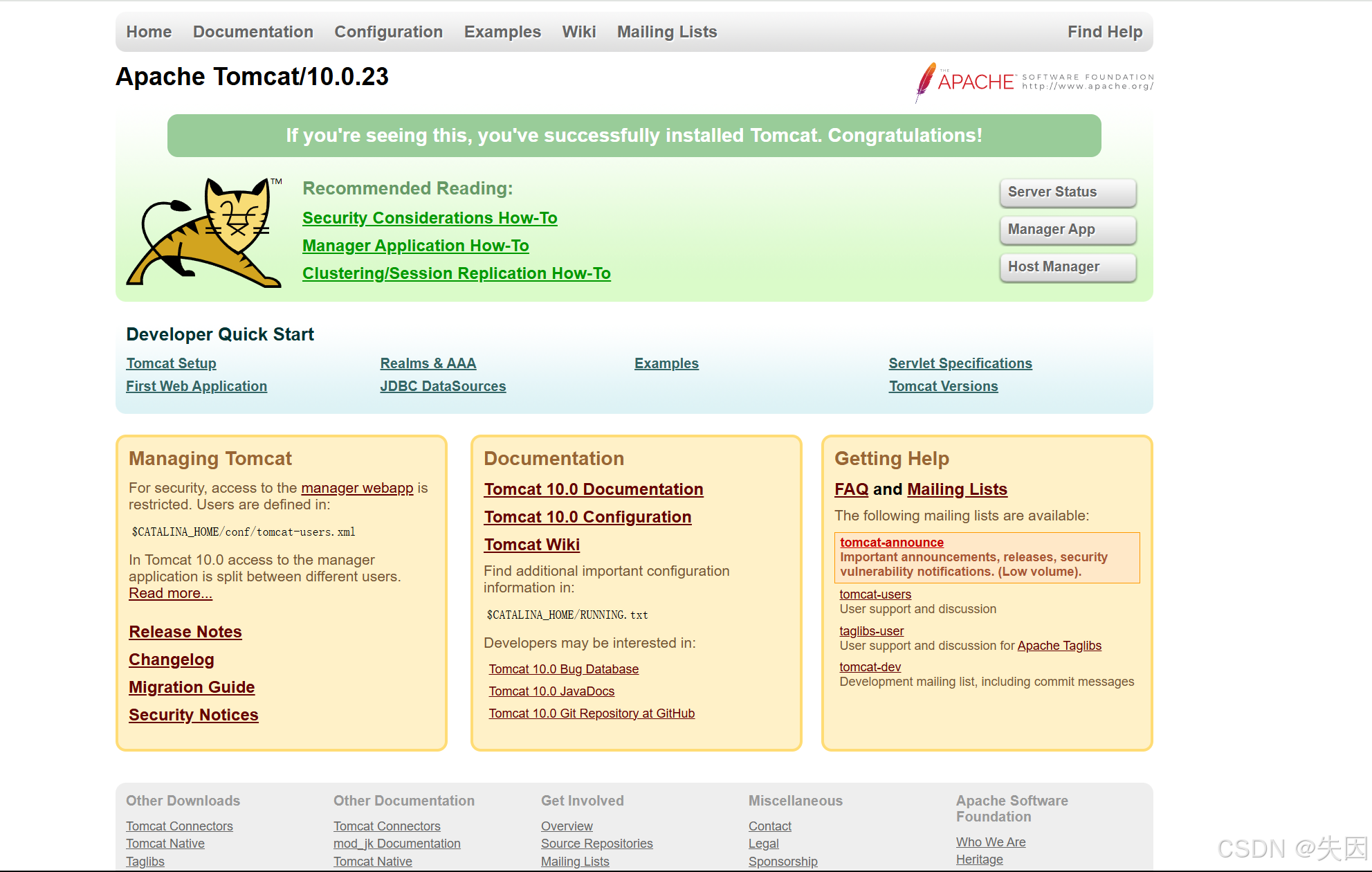This screenshot has height=872, width=1372.
Task: Open Mailing Lists link in Getting Help
Action: tap(957, 489)
